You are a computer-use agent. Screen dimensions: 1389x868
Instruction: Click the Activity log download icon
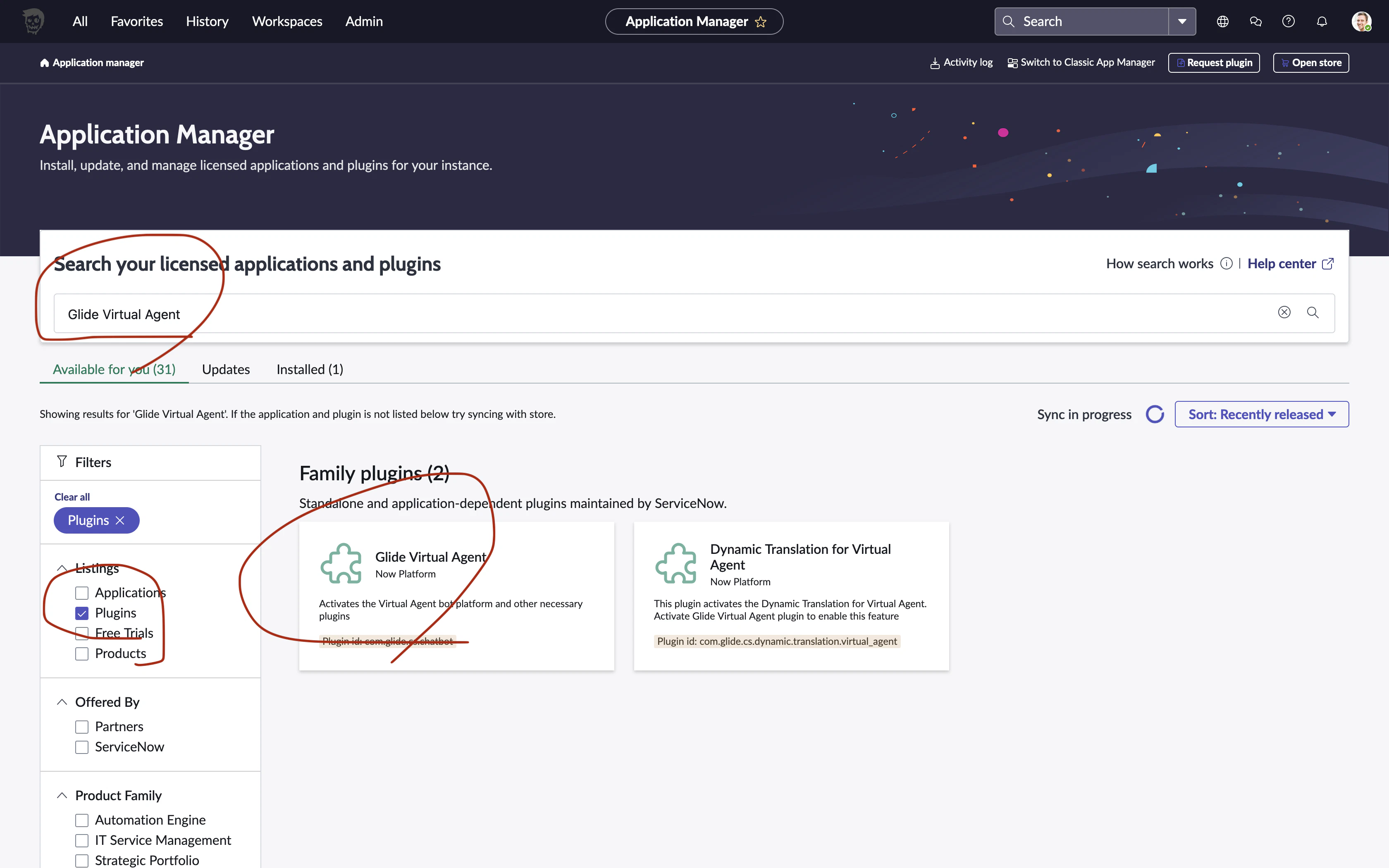(x=935, y=62)
